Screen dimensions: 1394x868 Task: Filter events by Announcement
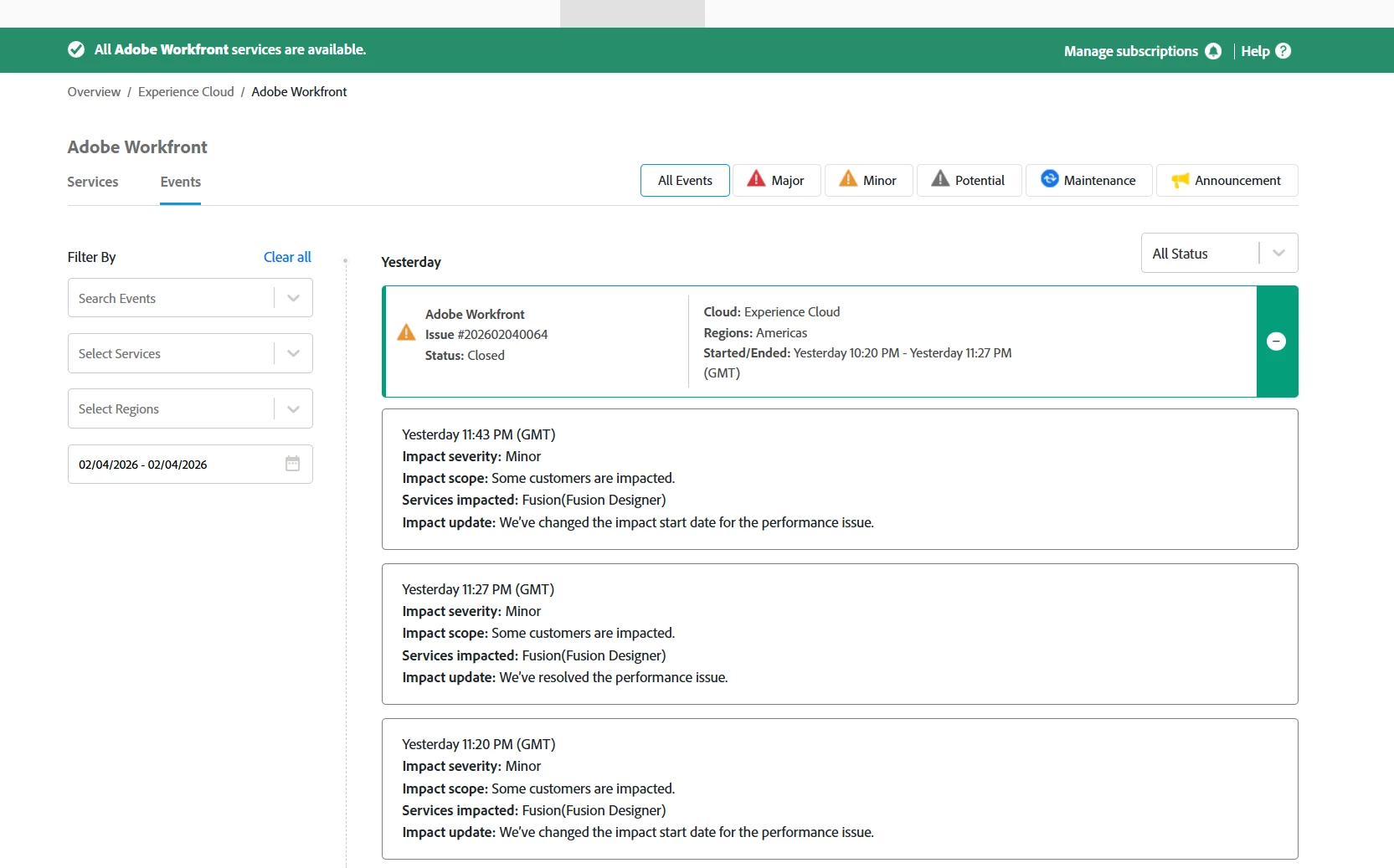pos(1227,180)
